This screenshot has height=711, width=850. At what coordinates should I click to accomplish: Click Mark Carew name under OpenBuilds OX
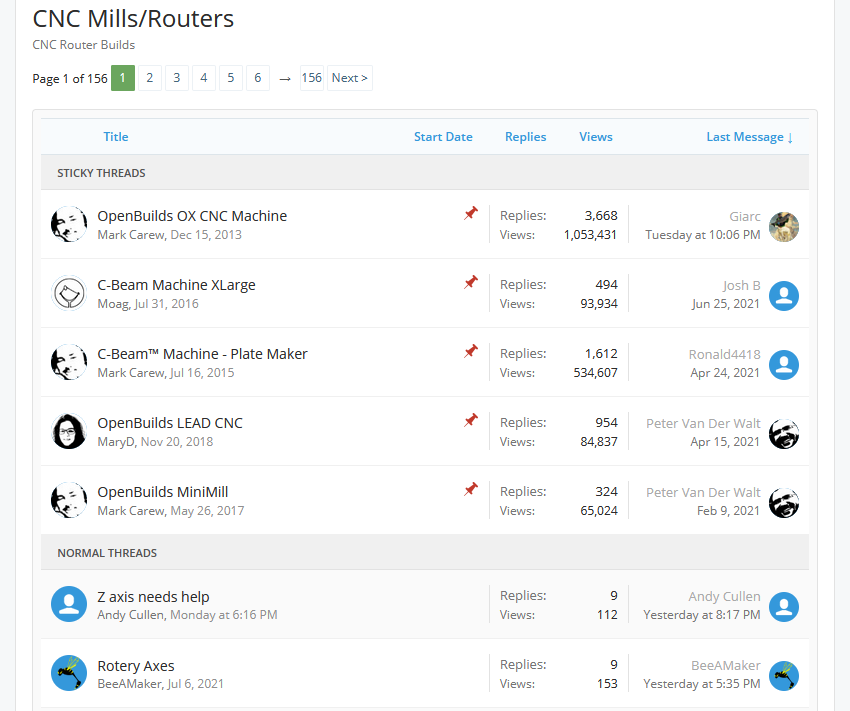pos(131,235)
